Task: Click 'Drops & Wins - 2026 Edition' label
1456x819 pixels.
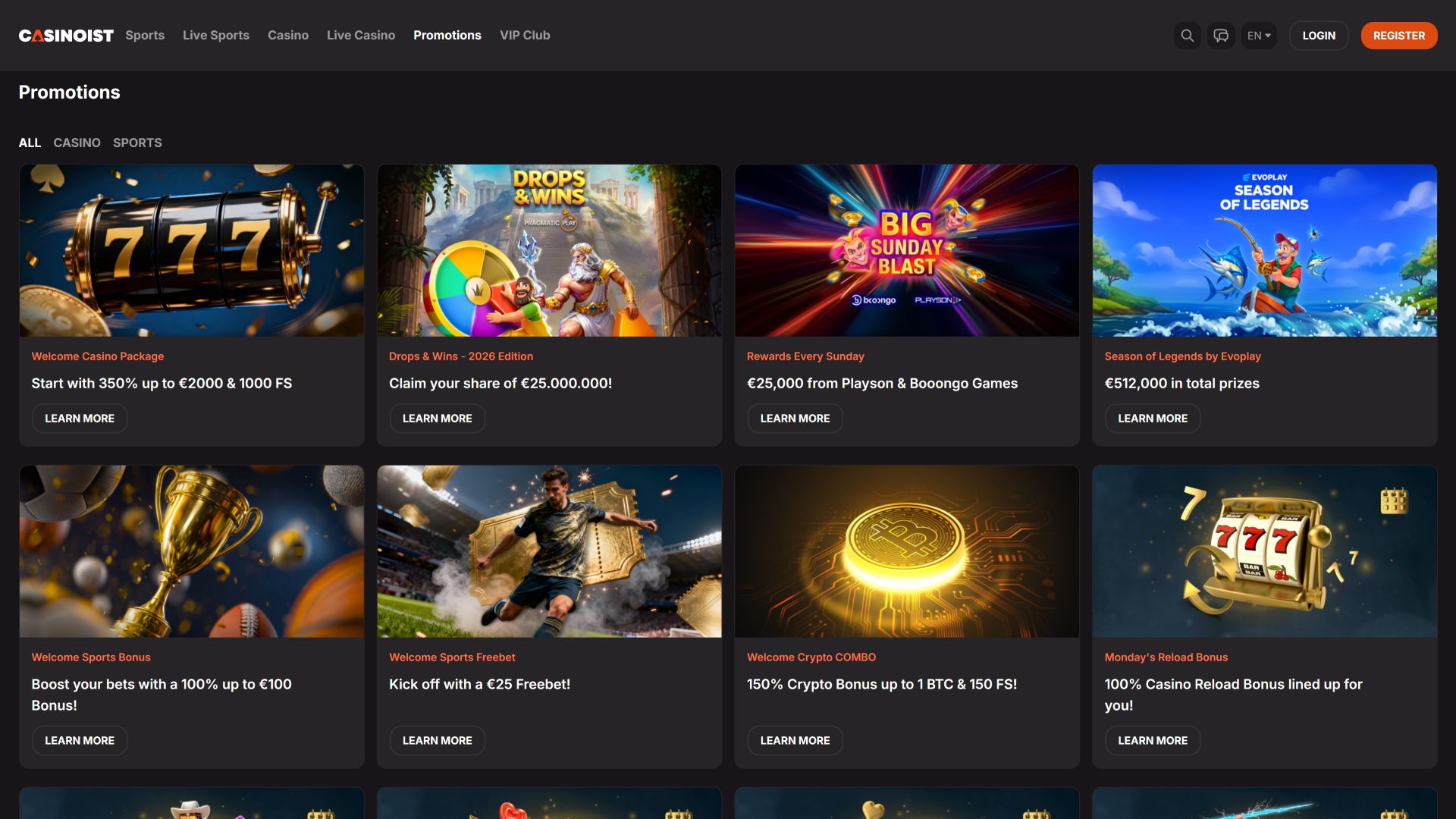Action: tap(461, 356)
